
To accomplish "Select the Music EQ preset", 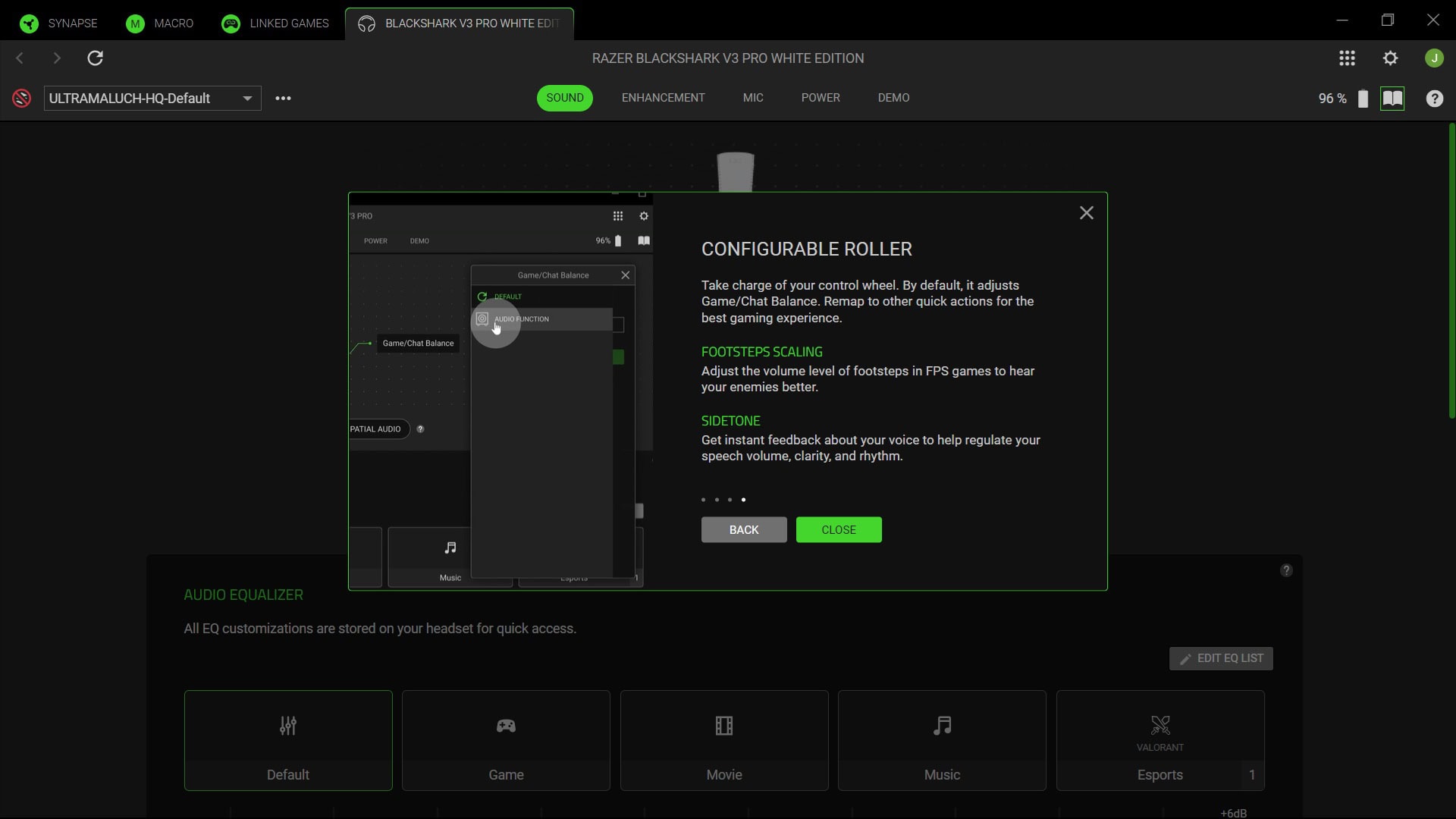I will coord(942,740).
